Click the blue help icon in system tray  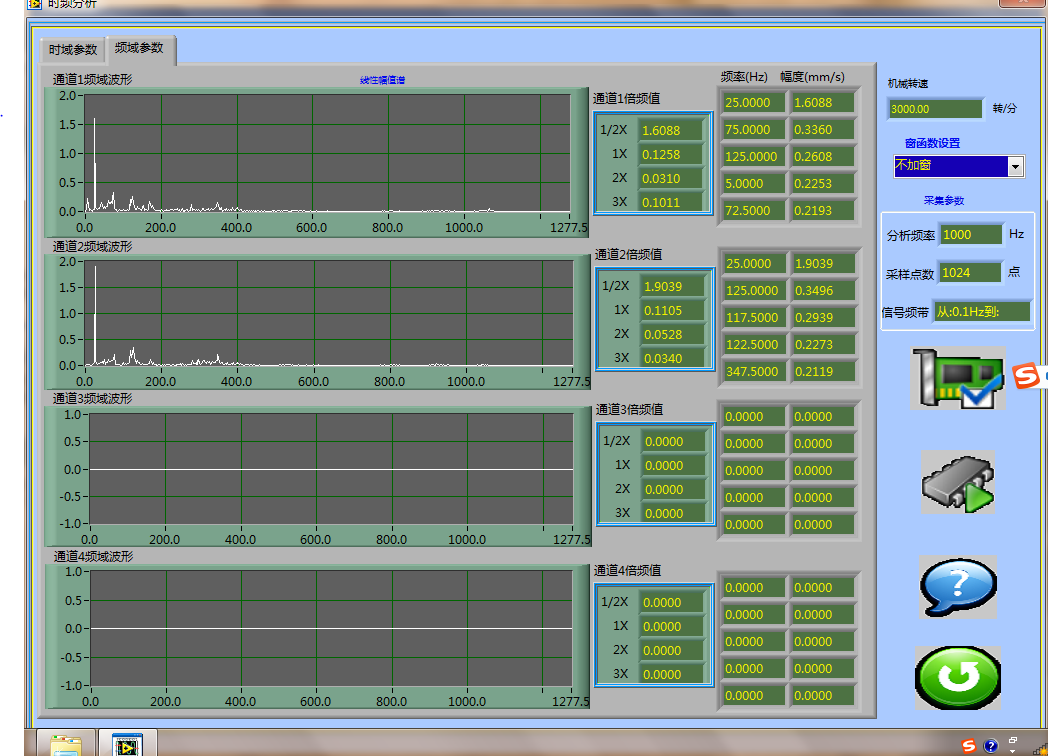point(990,746)
